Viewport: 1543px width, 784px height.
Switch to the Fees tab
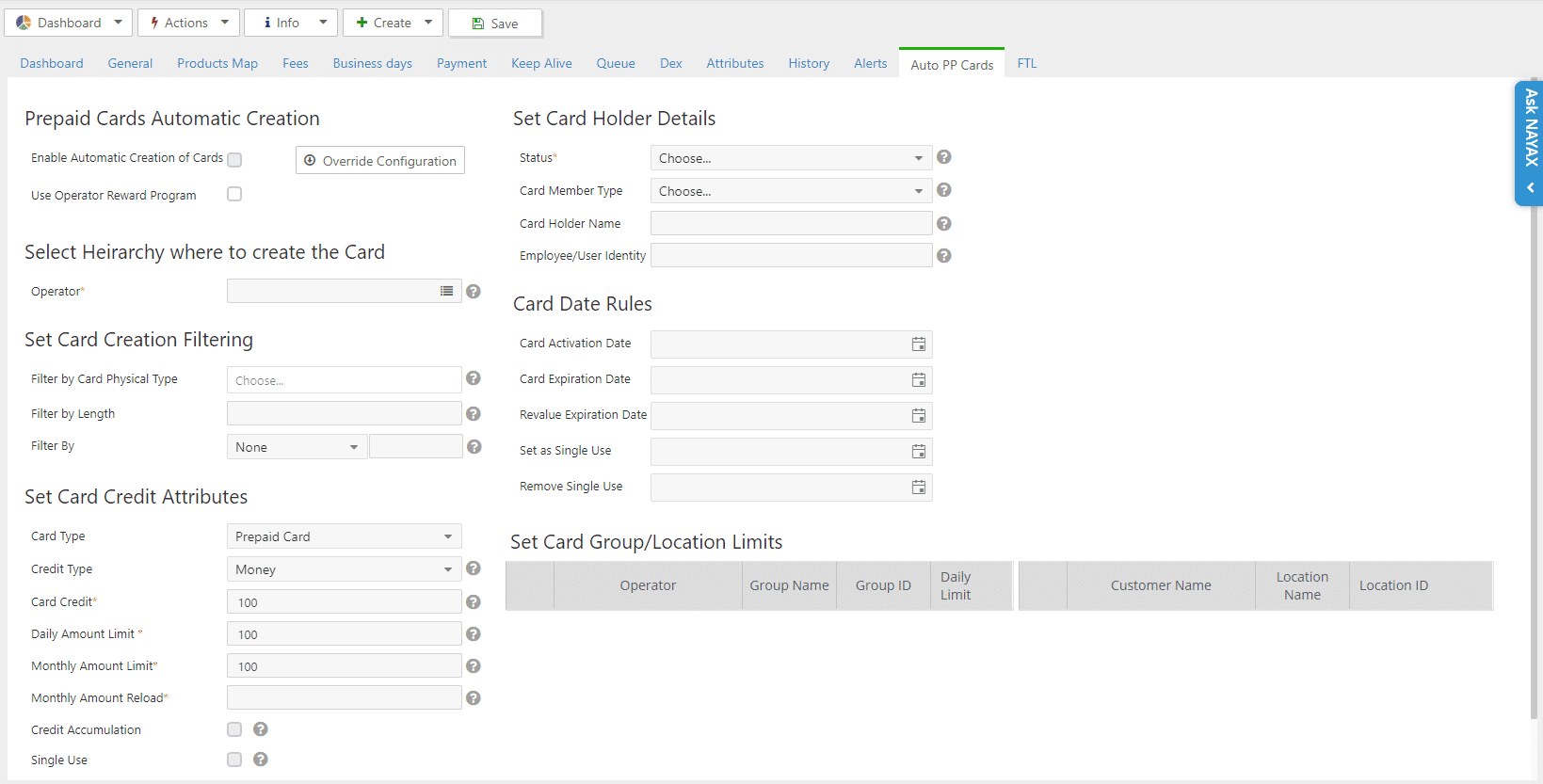296,63
